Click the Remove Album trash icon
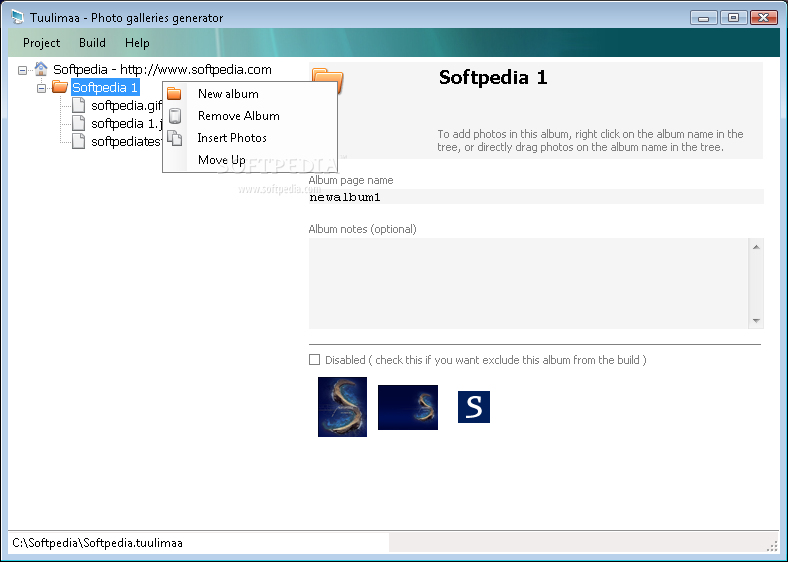 pos(174,116)
